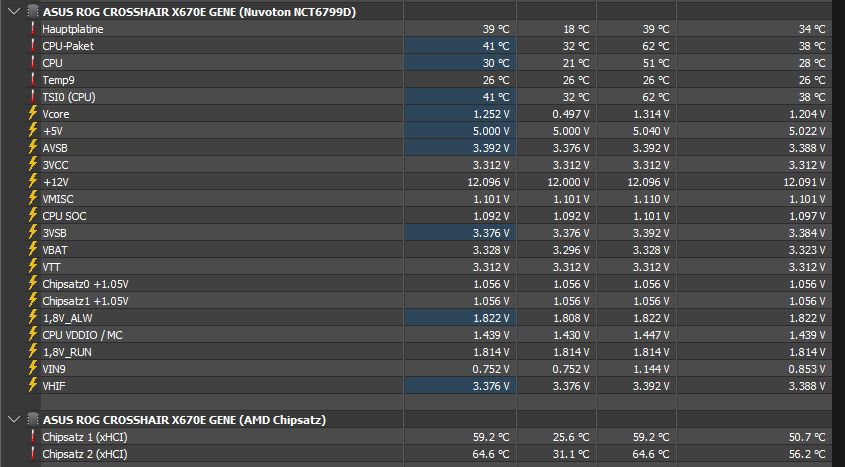Click the thermometer icon for Chipsatz 2 (xHCI)
This screenshot has width=845, height=467.
click(33, 454)
